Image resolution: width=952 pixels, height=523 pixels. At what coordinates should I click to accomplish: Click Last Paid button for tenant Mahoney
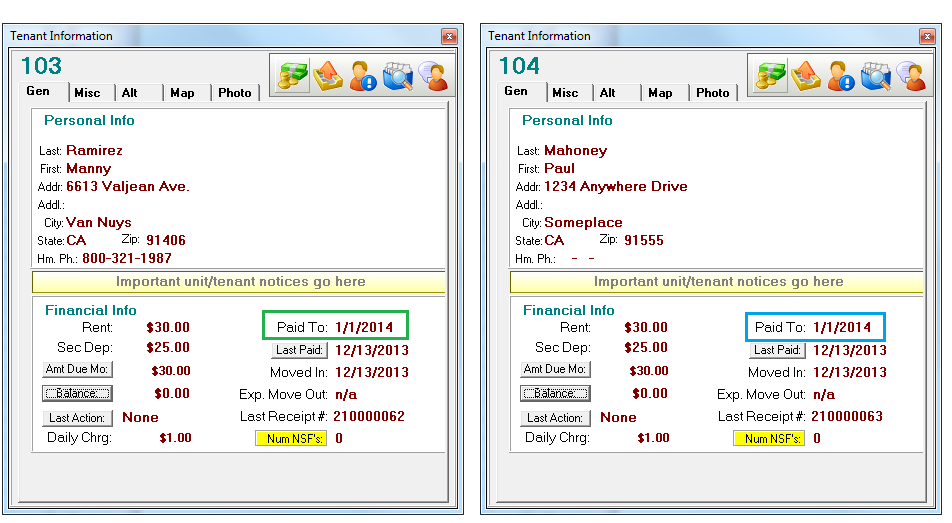click(x=777, y=350)
